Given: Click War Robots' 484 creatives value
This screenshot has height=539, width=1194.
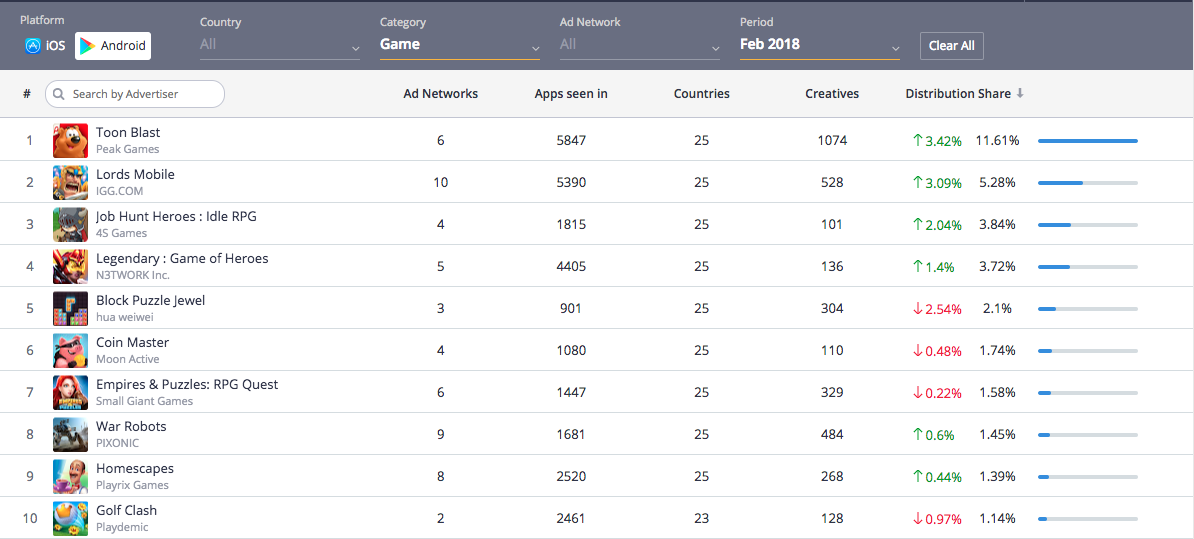Looking at the screenshot, I should click(x=832, y=435).
